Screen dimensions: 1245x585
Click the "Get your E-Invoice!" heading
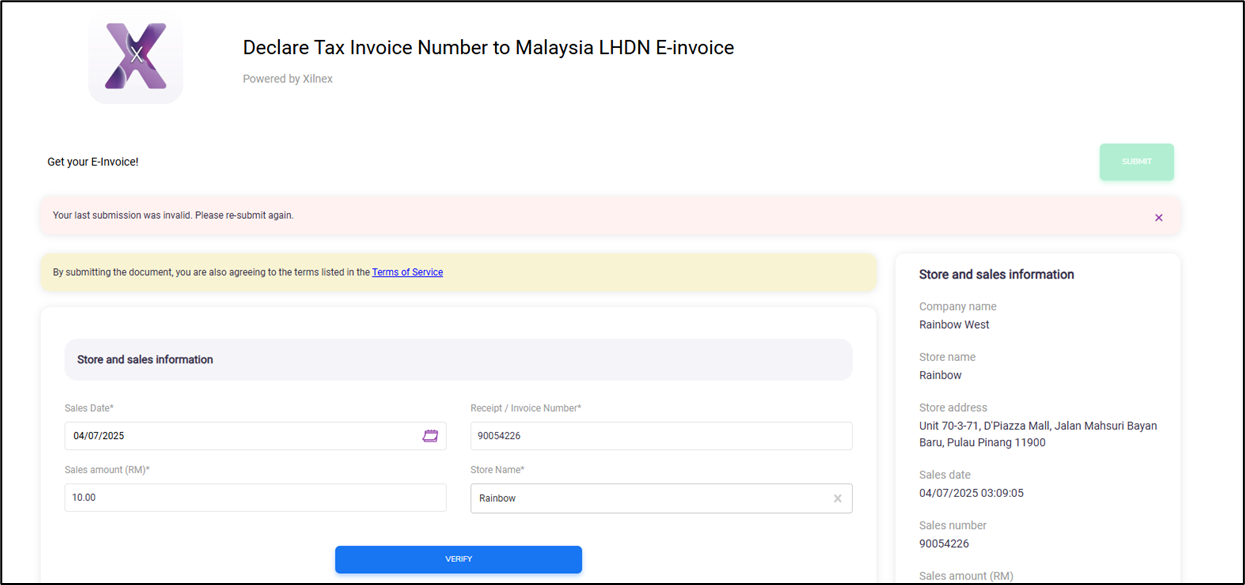tap(93, 162)
